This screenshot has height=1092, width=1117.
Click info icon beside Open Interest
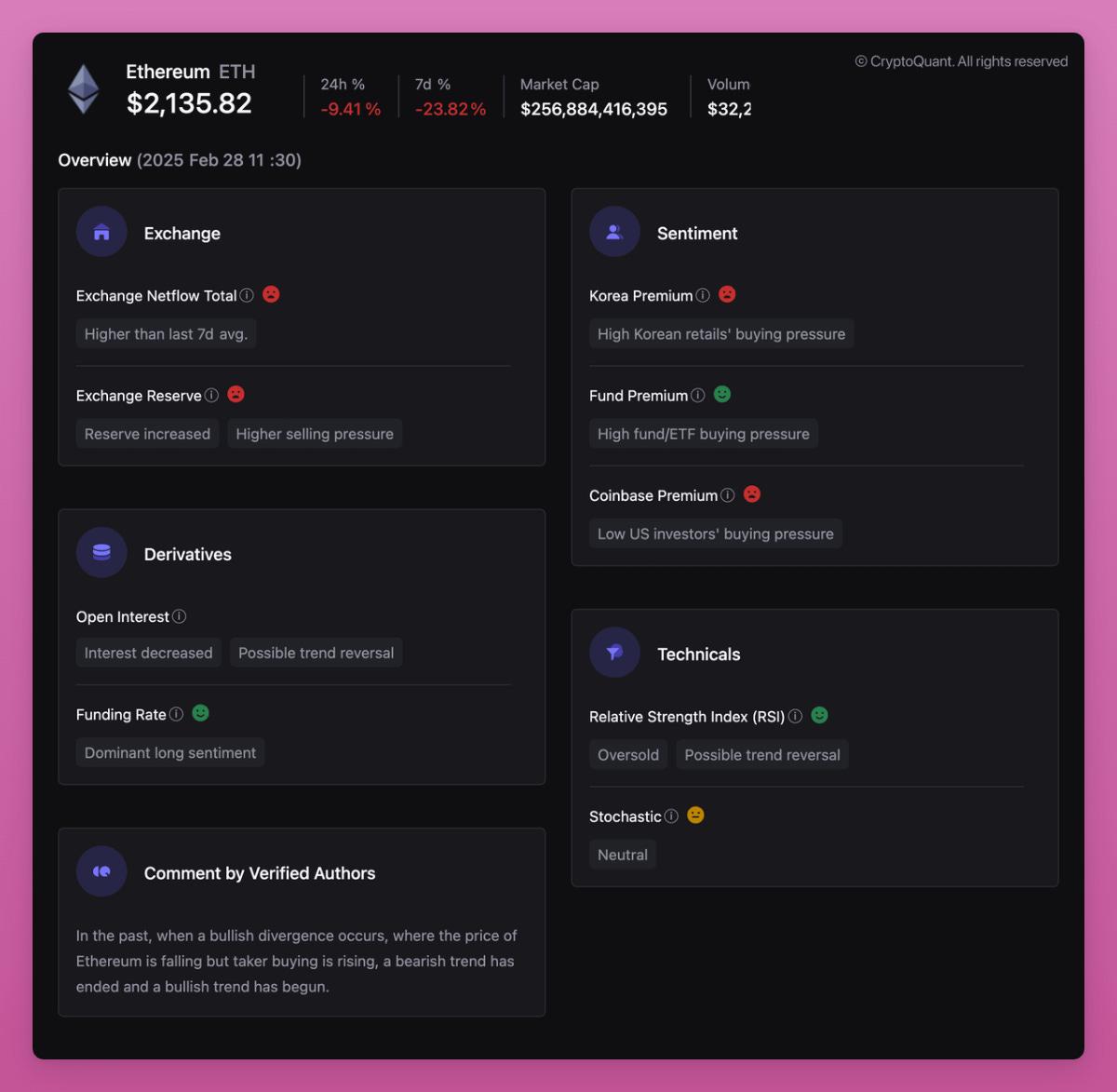tap(180, 616)
